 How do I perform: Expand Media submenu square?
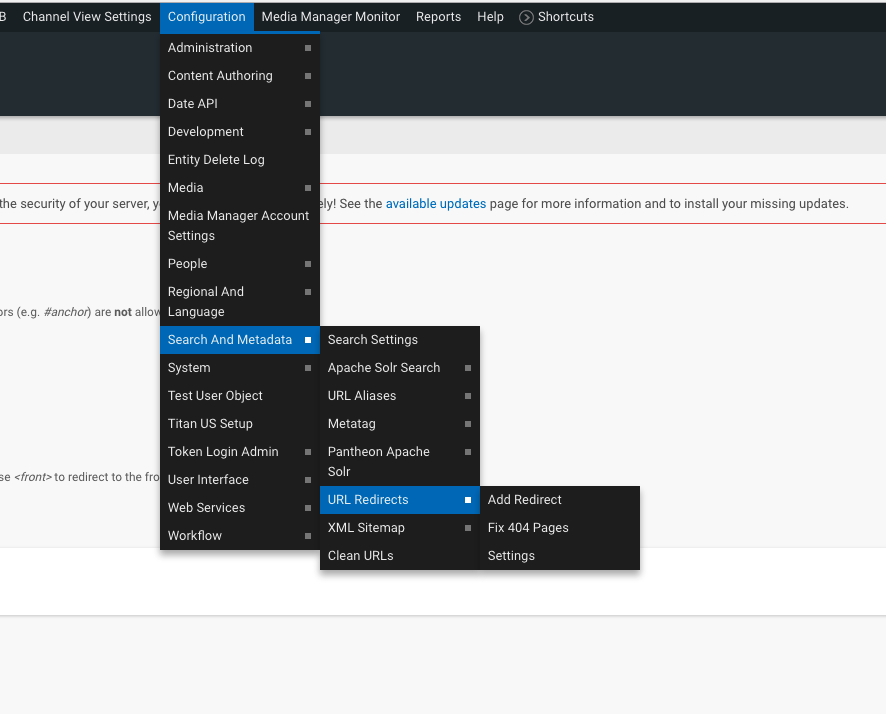click(308, 188)
